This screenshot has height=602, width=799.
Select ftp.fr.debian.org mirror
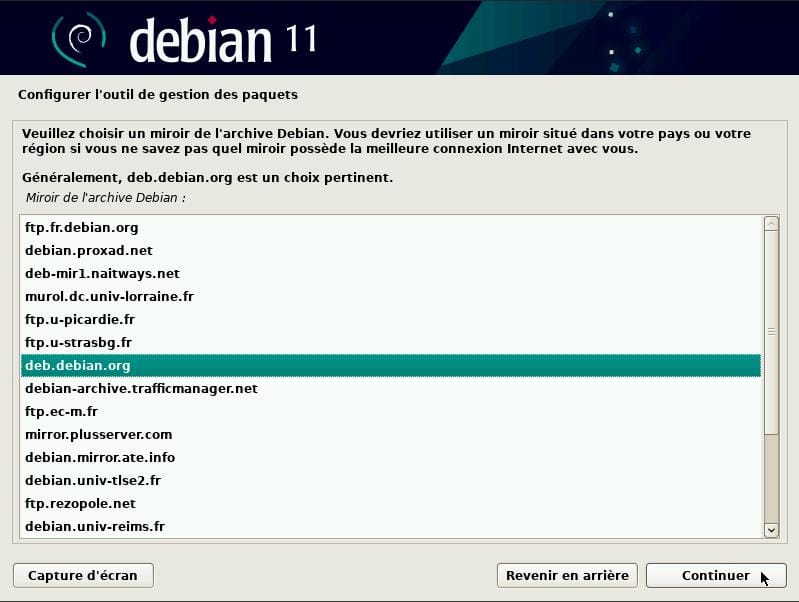point(391,227)
